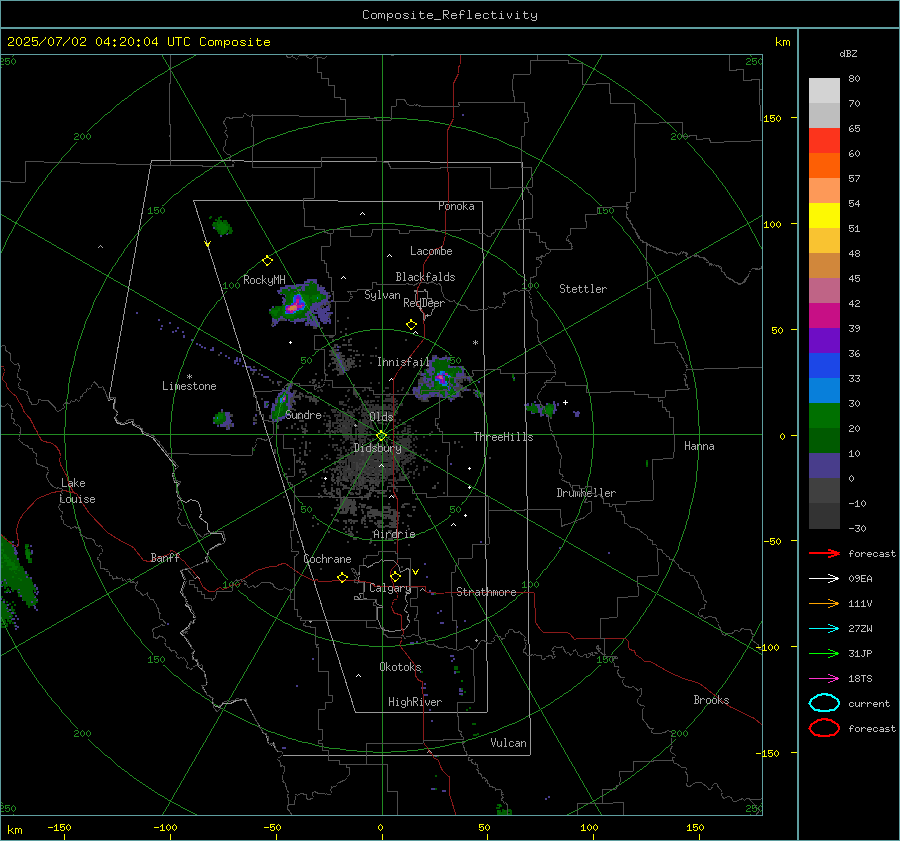Click the RedDeer city label
The height and width of the screenshot is (841, 900).
424,303
